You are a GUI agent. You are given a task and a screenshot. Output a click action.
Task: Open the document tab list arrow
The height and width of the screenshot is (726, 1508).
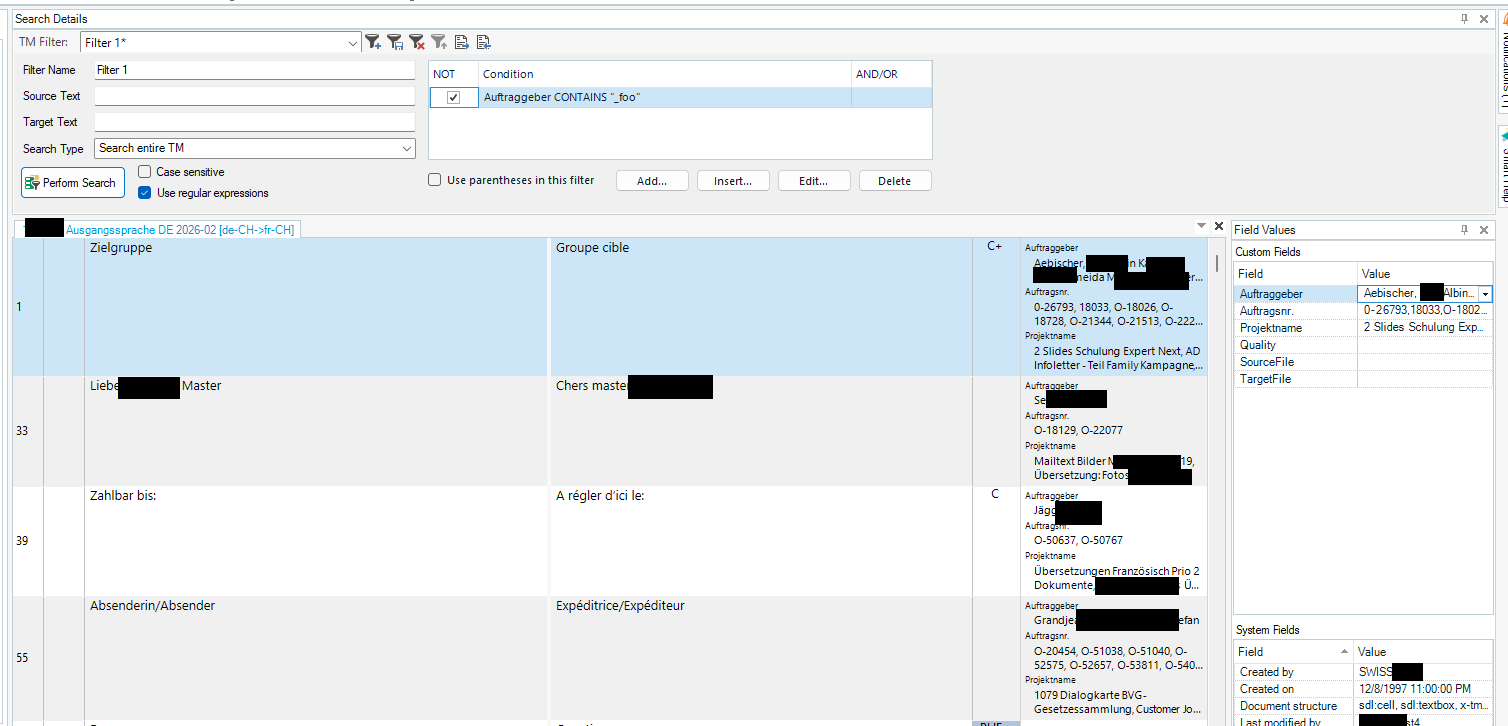click(1201, 227)
